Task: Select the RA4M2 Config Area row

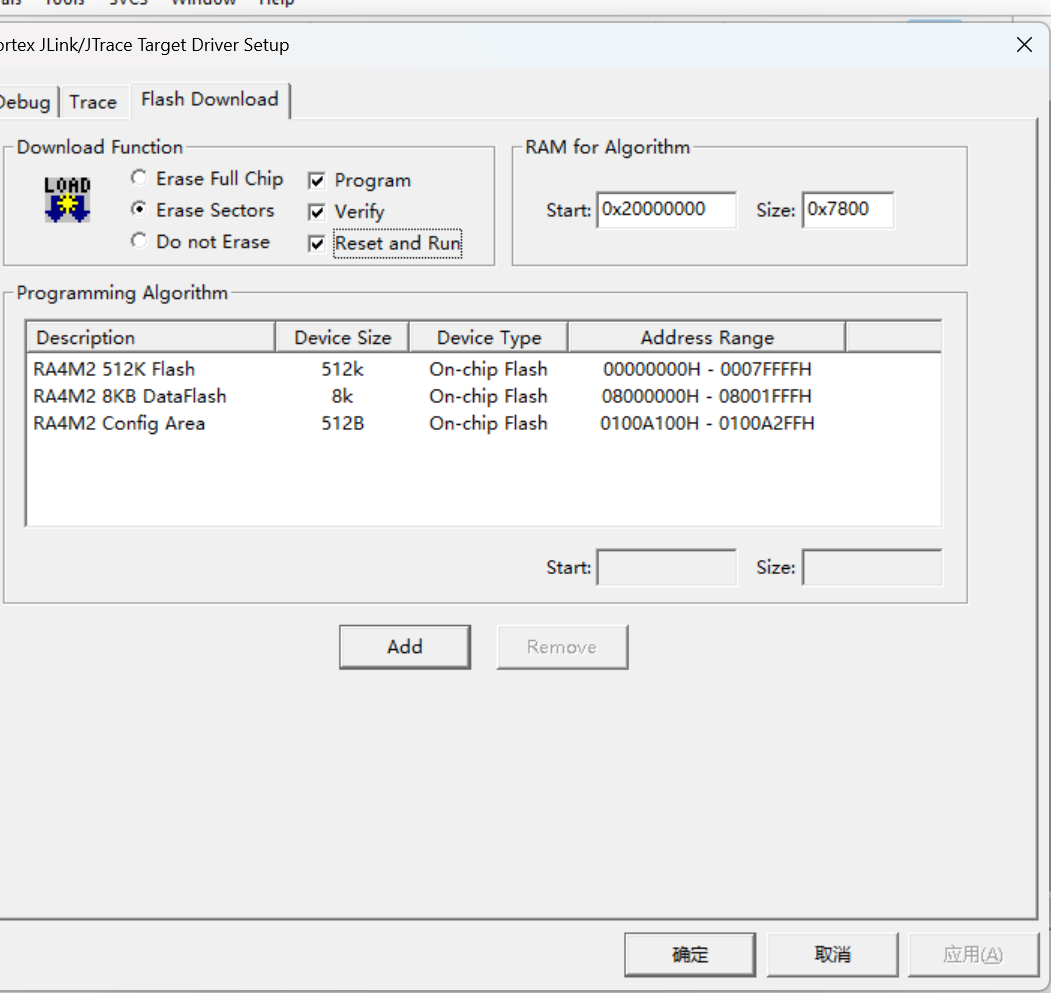Action: point(483,423)
